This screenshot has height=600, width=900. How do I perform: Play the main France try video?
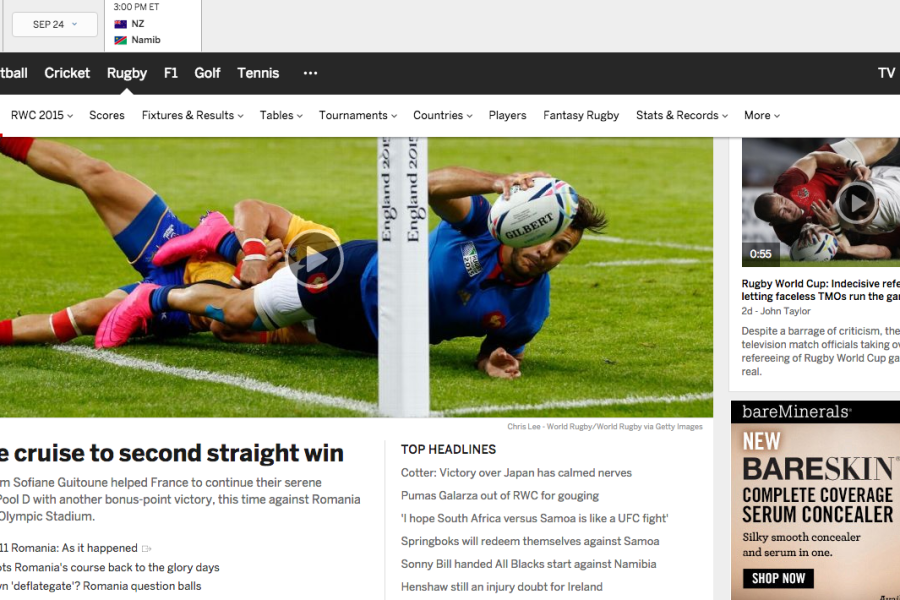pyautogui.click(x=315, y=261)
